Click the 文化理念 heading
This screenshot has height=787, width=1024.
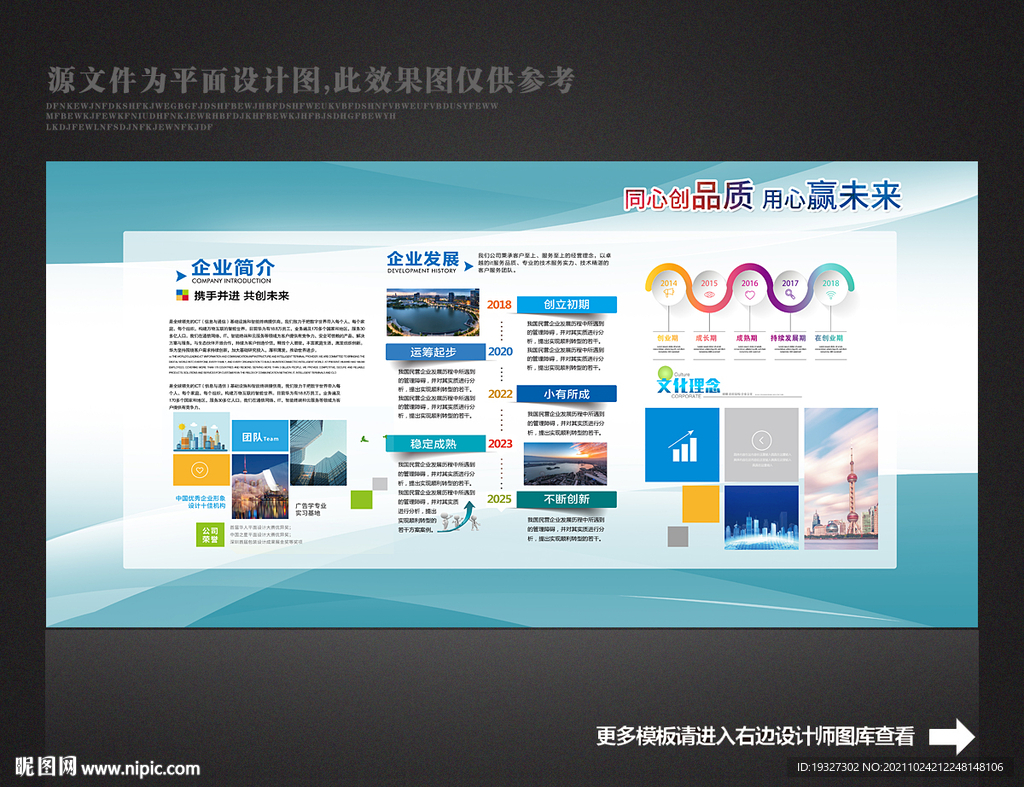(688, 385)
